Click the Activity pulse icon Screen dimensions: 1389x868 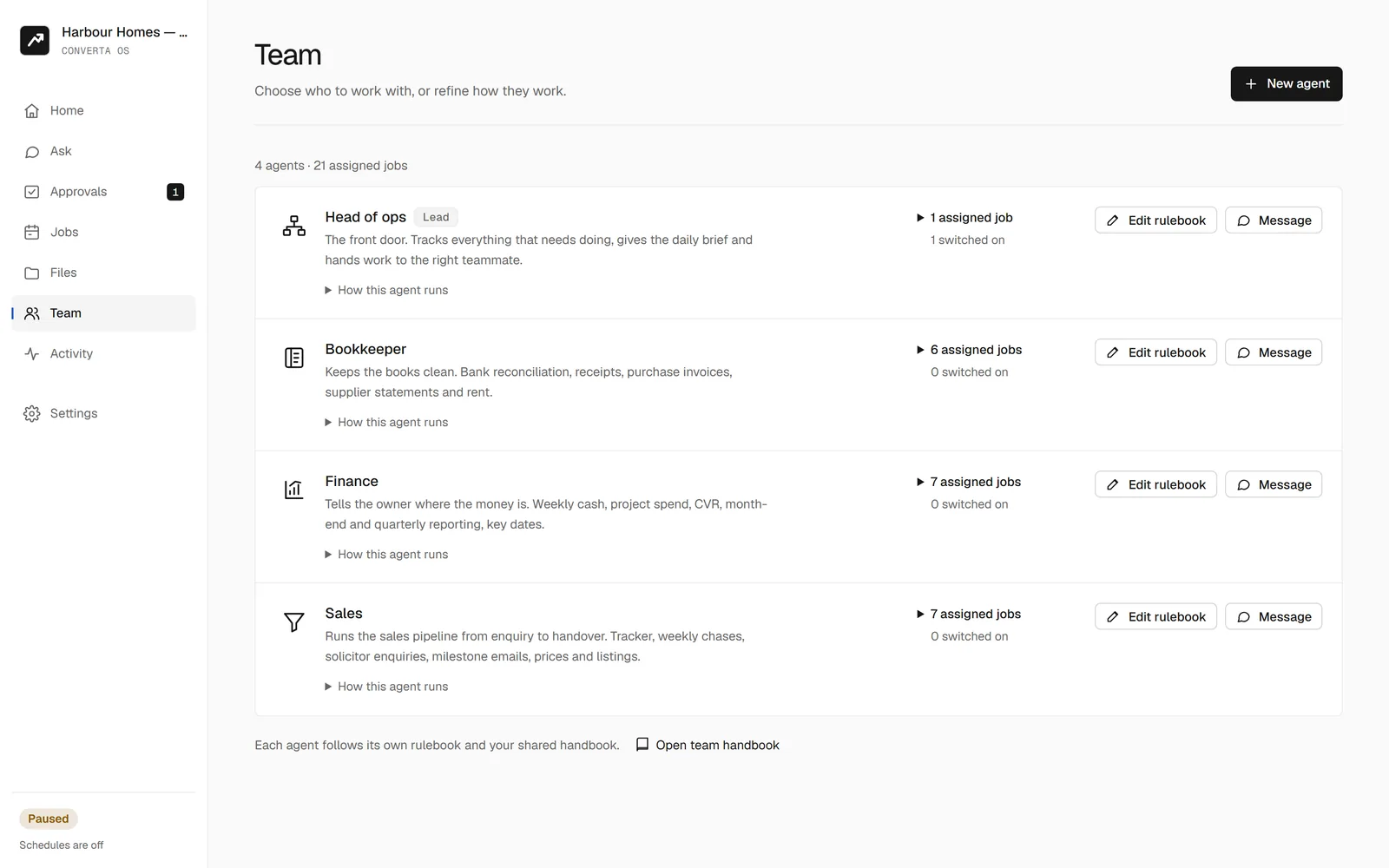coord(32,353)
